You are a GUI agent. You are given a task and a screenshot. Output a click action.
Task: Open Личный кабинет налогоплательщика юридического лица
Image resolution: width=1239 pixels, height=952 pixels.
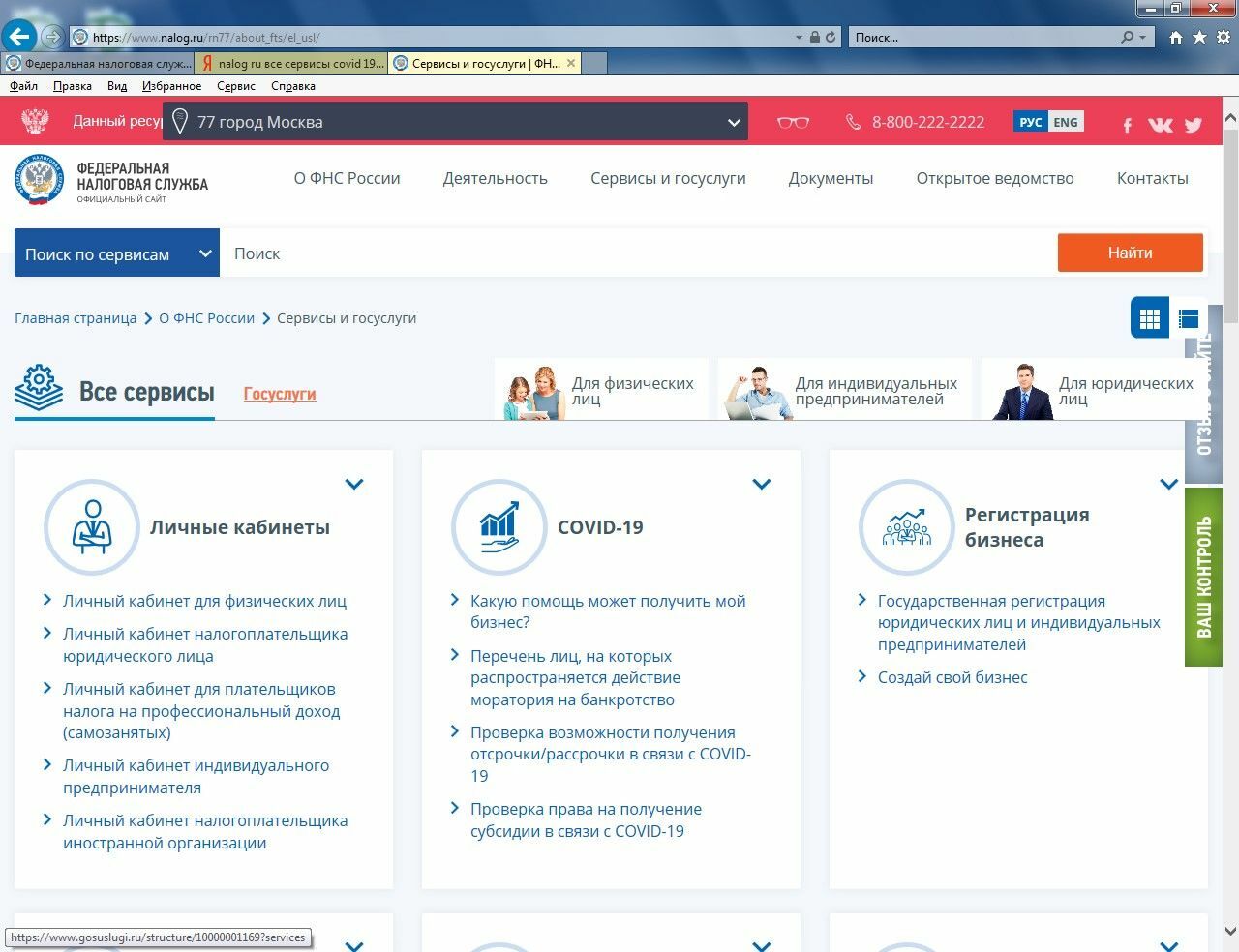point(205,645)
